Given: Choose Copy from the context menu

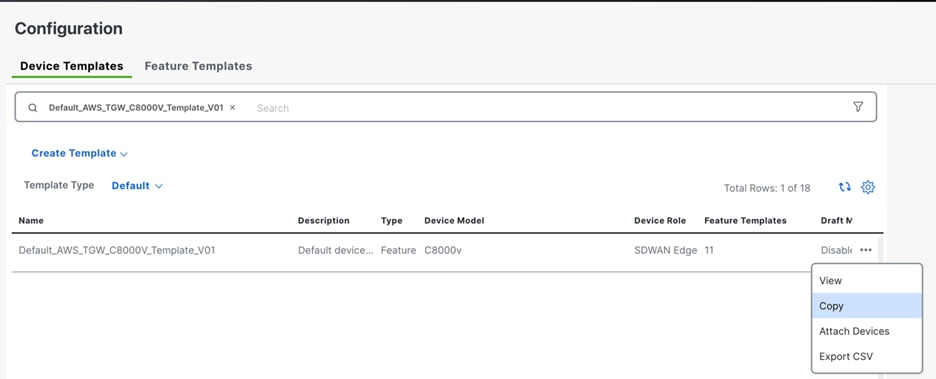Looking at the screenshot, I should 867,306.
